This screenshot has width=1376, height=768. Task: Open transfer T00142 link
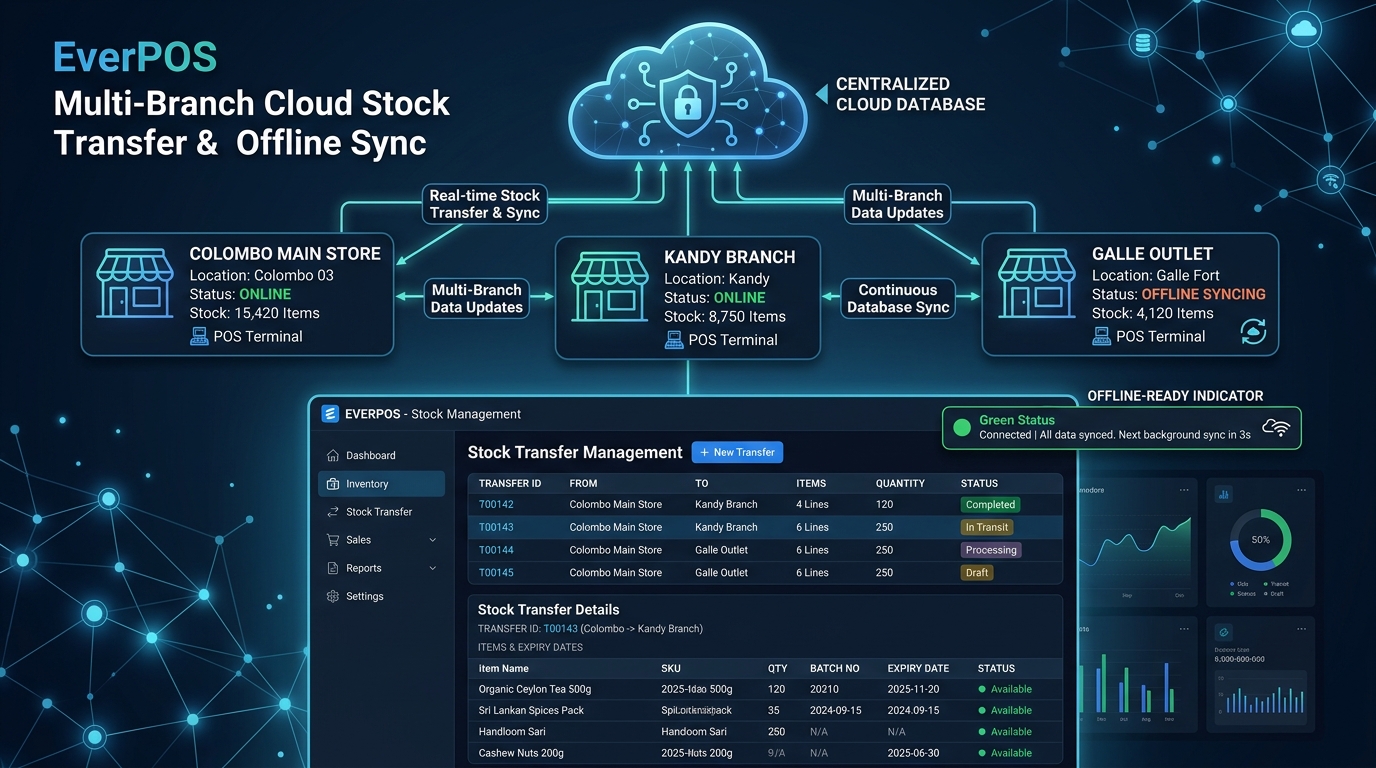(496, 505)
